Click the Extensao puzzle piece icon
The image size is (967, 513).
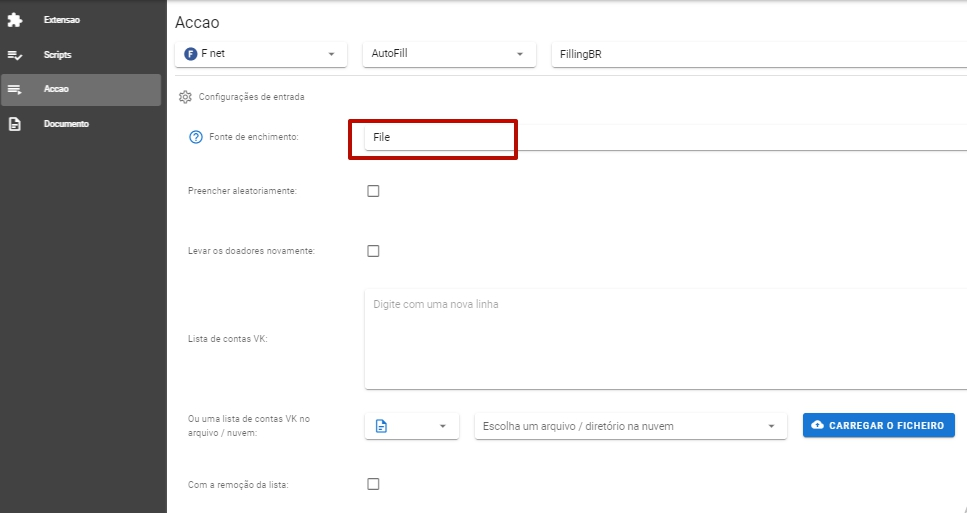(x=15, y=20)
